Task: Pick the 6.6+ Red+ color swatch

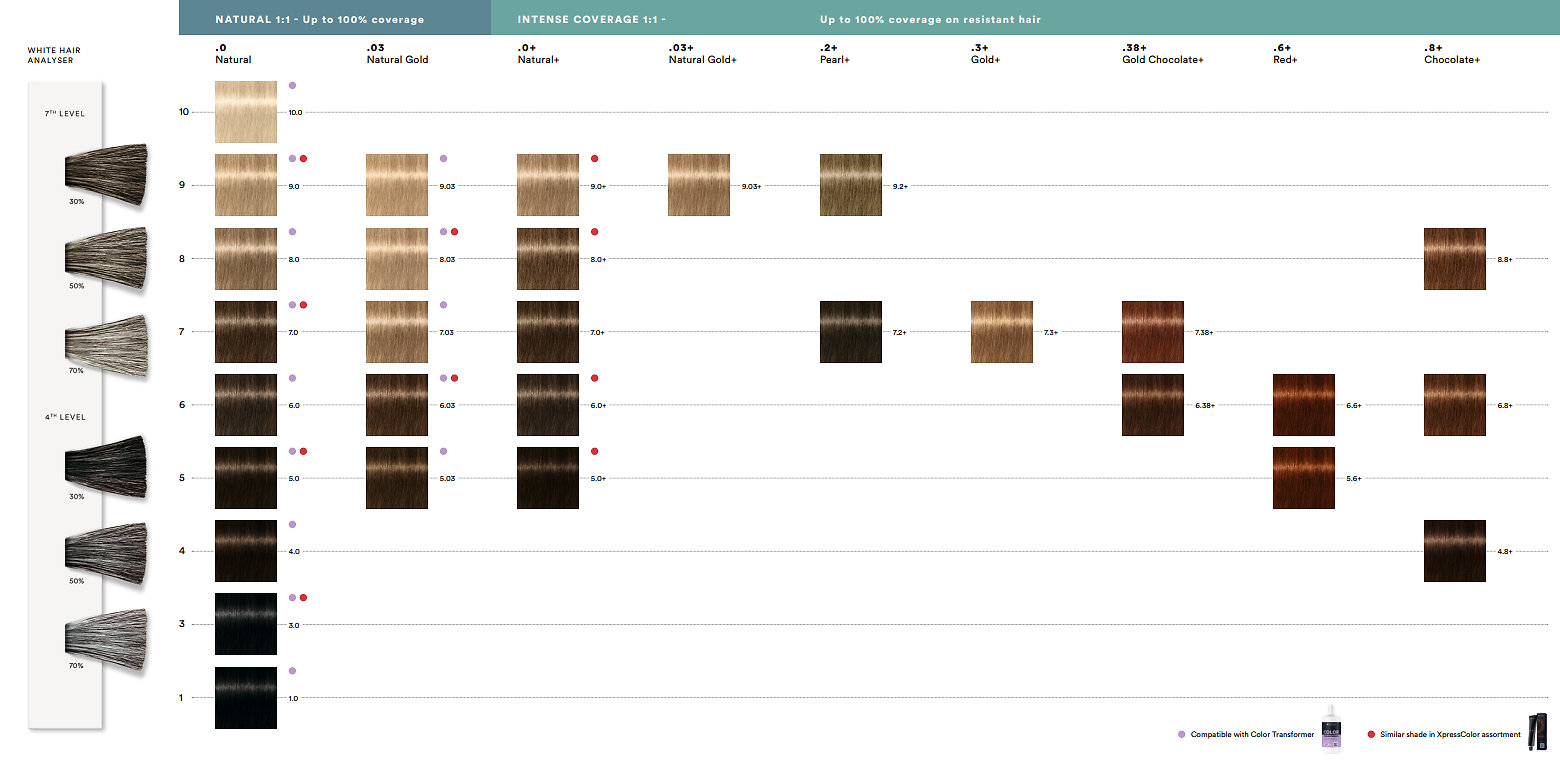Action: 1303,405
